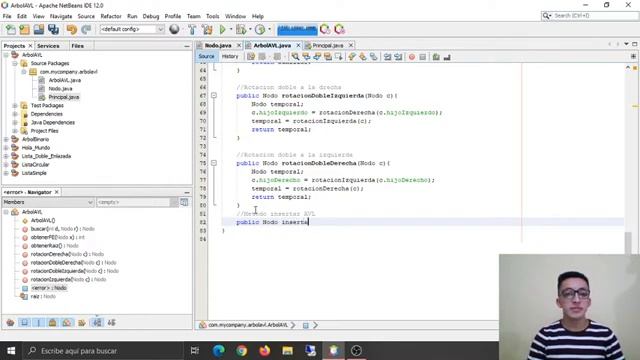This screenshot has width=640, height=360.
Task: Open the Refactor menu
Action: 111,16
